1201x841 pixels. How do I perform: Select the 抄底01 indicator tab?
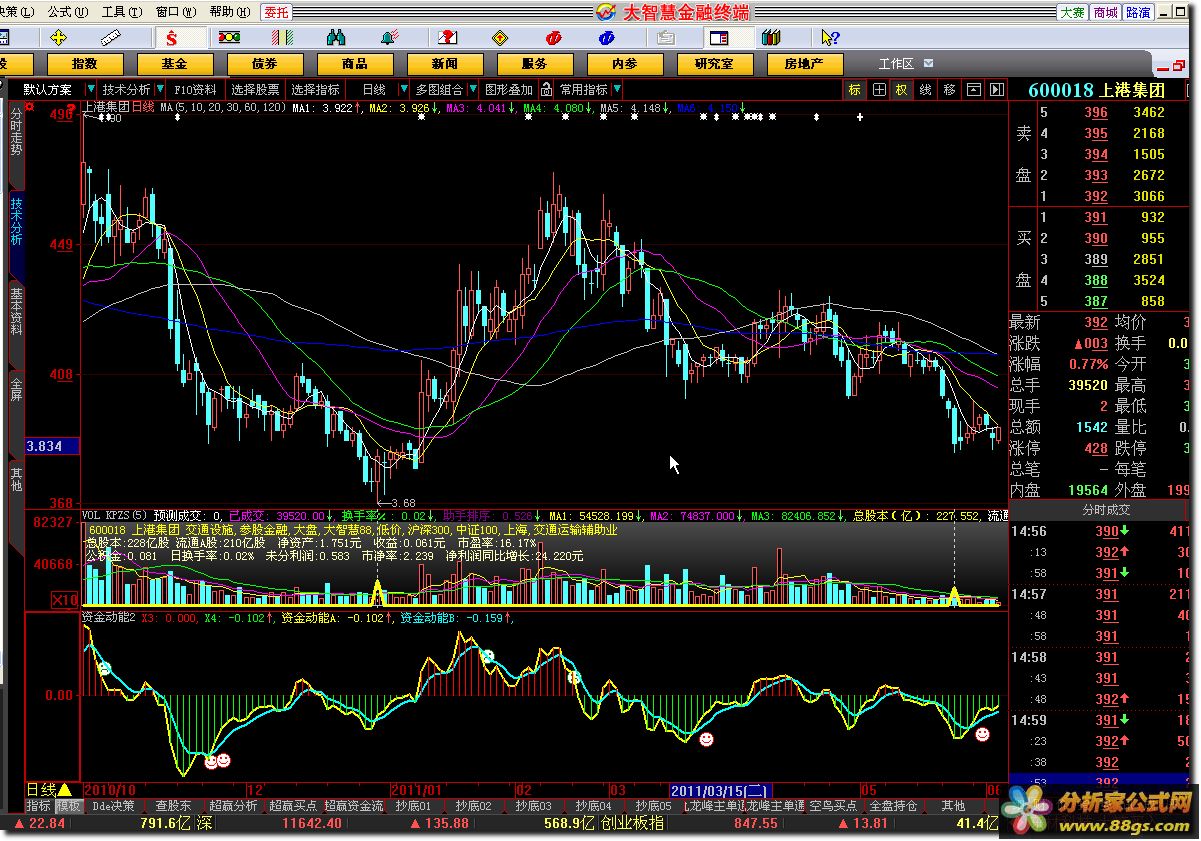[412, 805]
